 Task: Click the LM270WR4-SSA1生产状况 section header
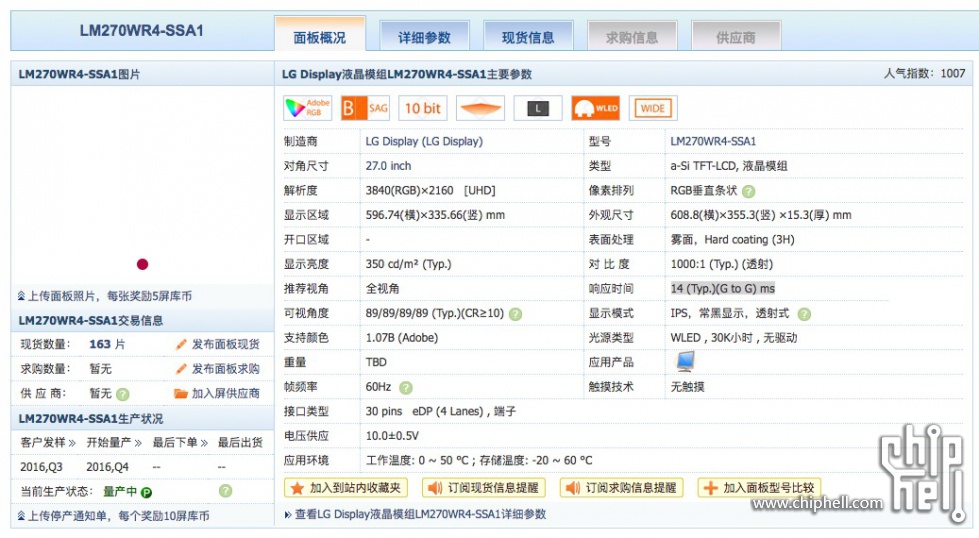pyautogui.click(x=91, y=418)
